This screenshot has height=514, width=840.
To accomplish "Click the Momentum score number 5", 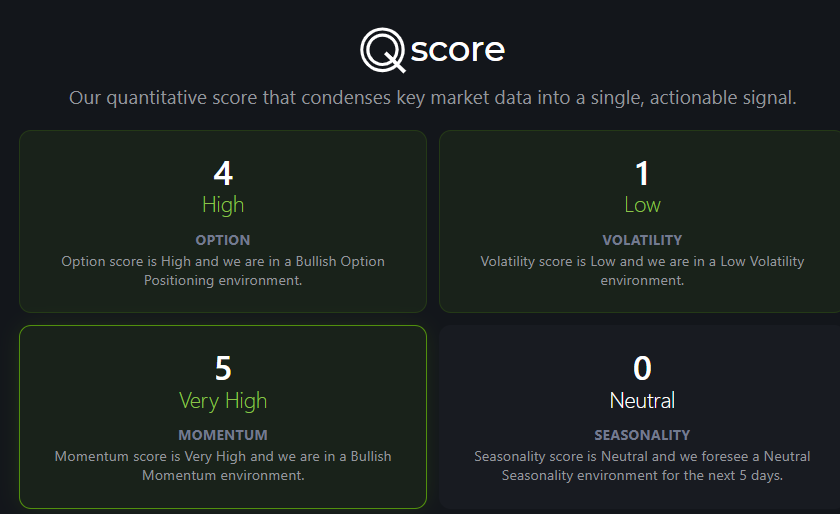I will click(223, 368).
